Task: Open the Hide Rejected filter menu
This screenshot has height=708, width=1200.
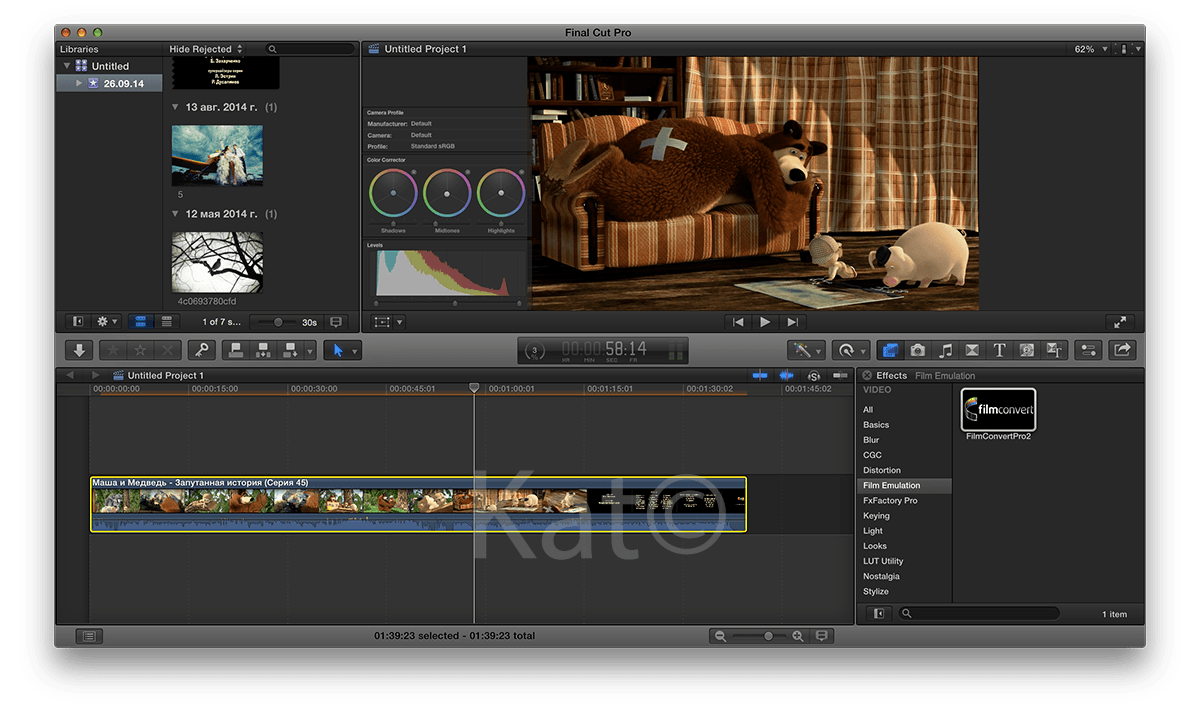Action: [x=206, y=49]
